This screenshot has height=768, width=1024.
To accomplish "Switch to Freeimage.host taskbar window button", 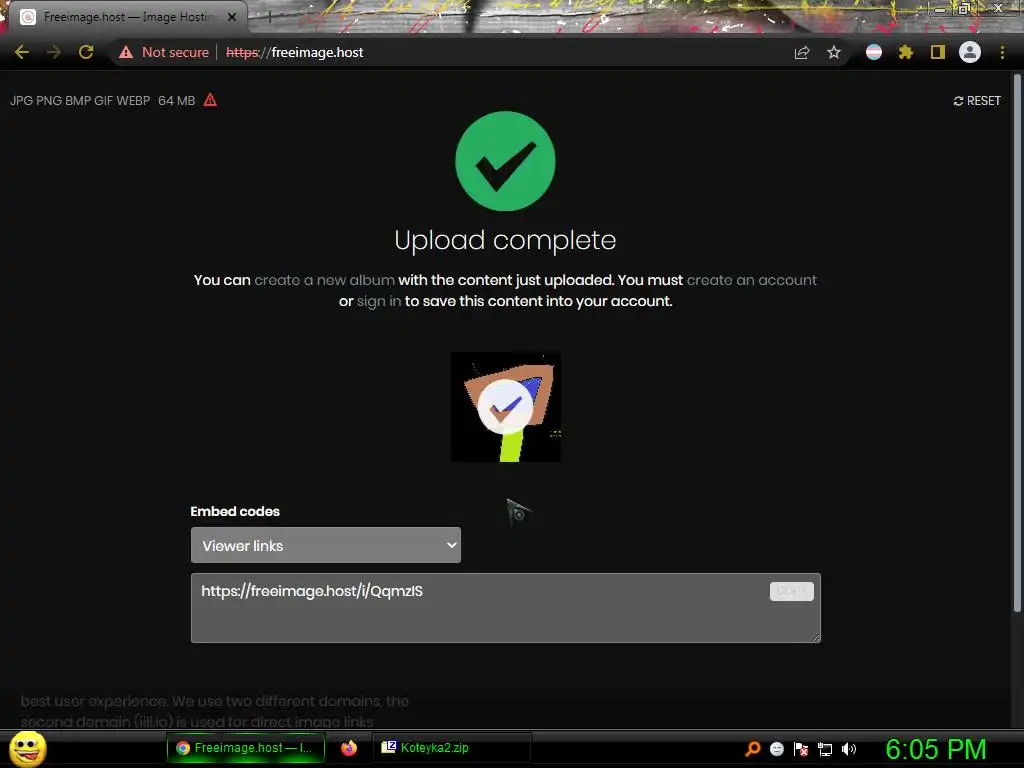I will [246, 748].
